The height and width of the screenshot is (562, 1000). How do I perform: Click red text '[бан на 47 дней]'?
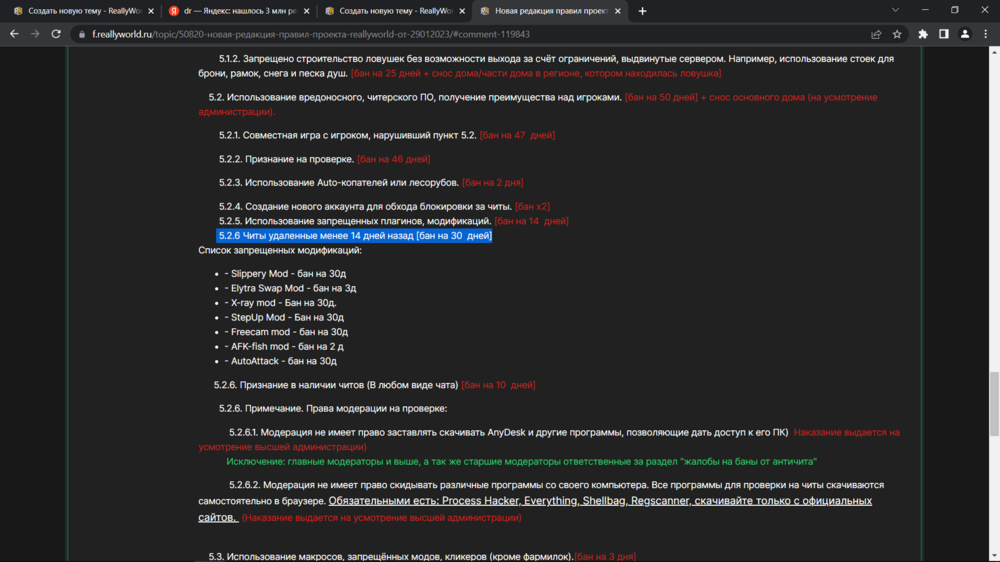coord(517,135)
